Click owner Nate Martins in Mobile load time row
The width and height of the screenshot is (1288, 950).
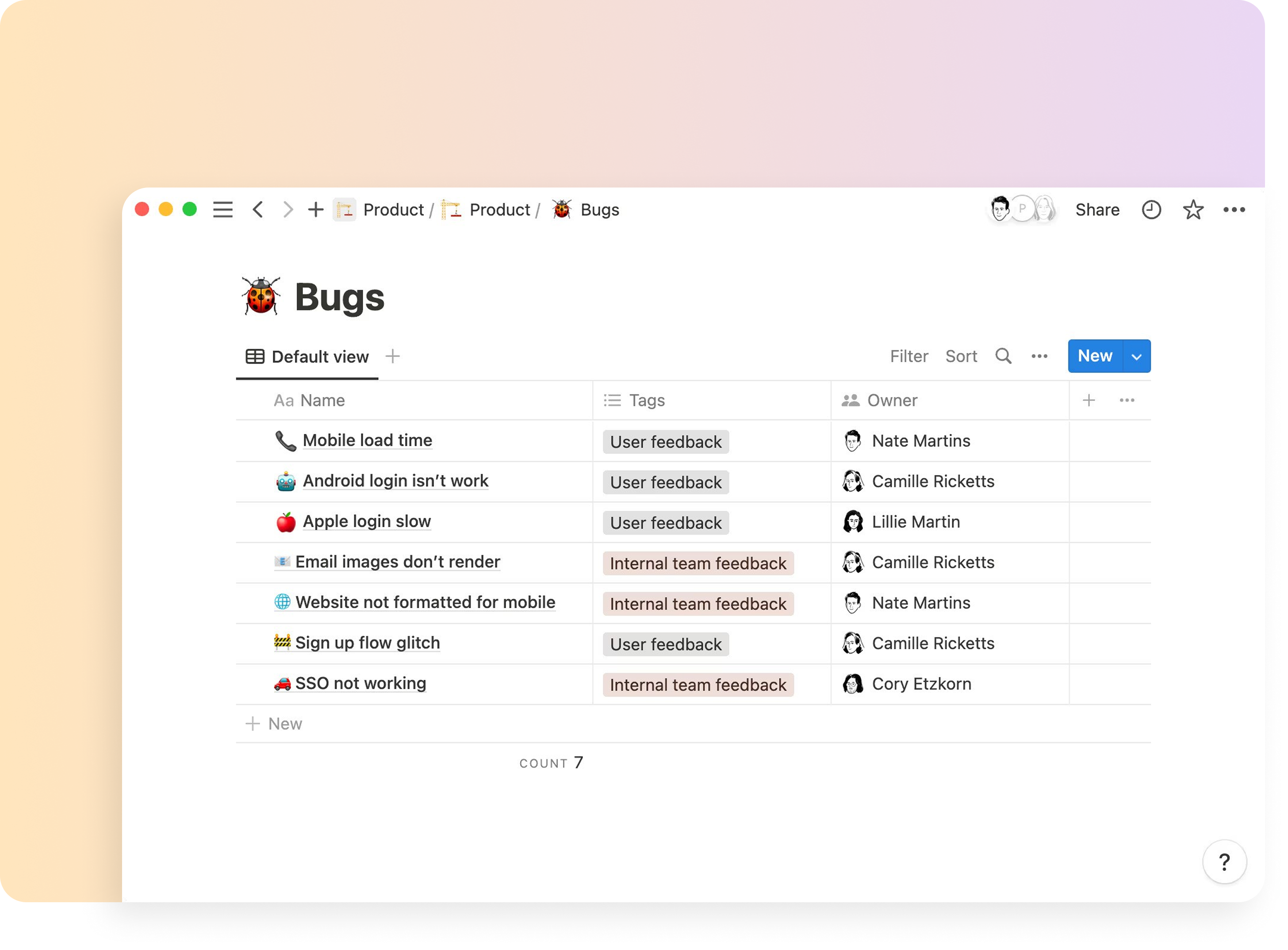[x=907, y=441]
